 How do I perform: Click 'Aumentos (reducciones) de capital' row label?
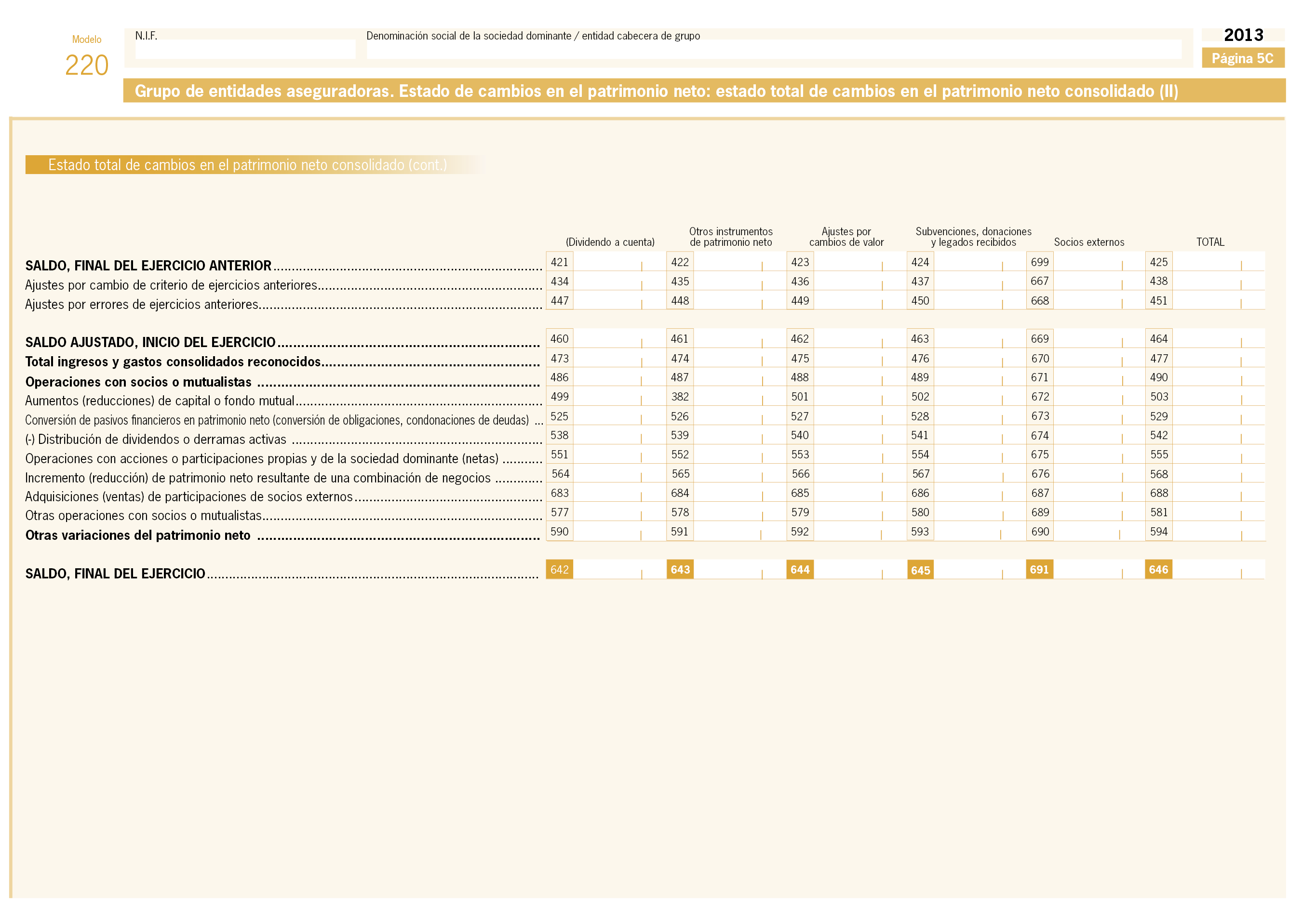coord(159,401)
